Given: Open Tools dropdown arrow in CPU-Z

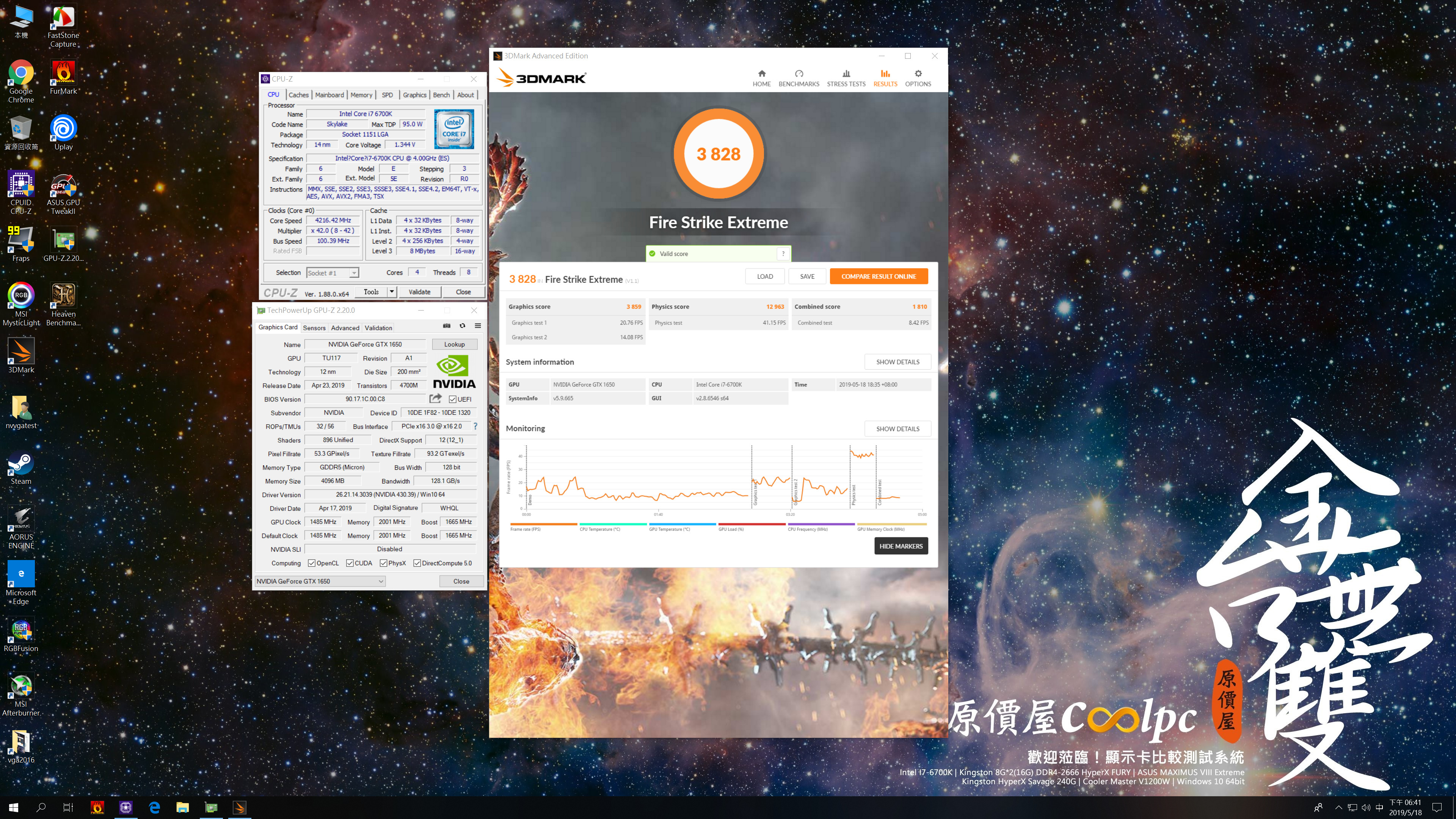Looking at the screenshot, I should 392,292.
